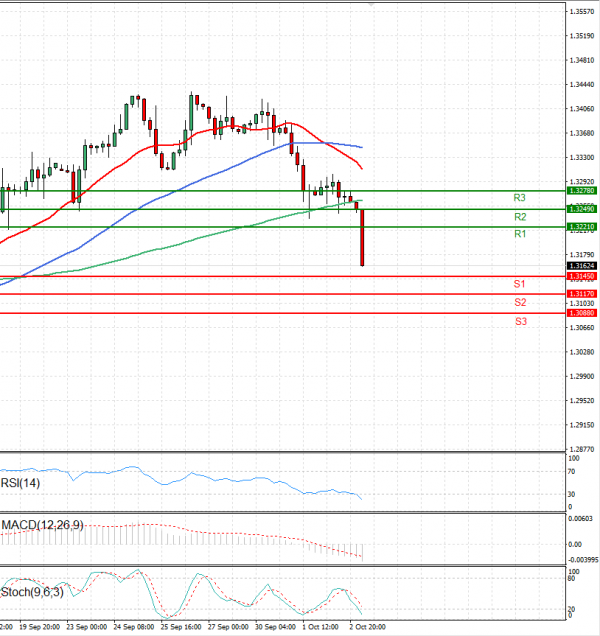Click the 1.29900 price axis value
Viewport: 600px width, 636px height.
[582, 376]
